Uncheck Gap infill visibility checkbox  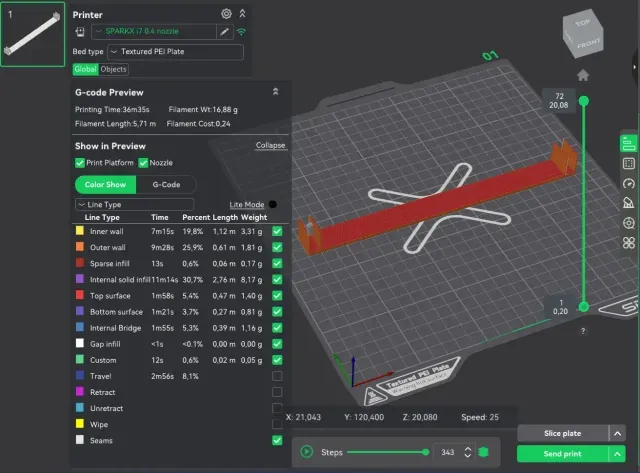tap(277, 344)
